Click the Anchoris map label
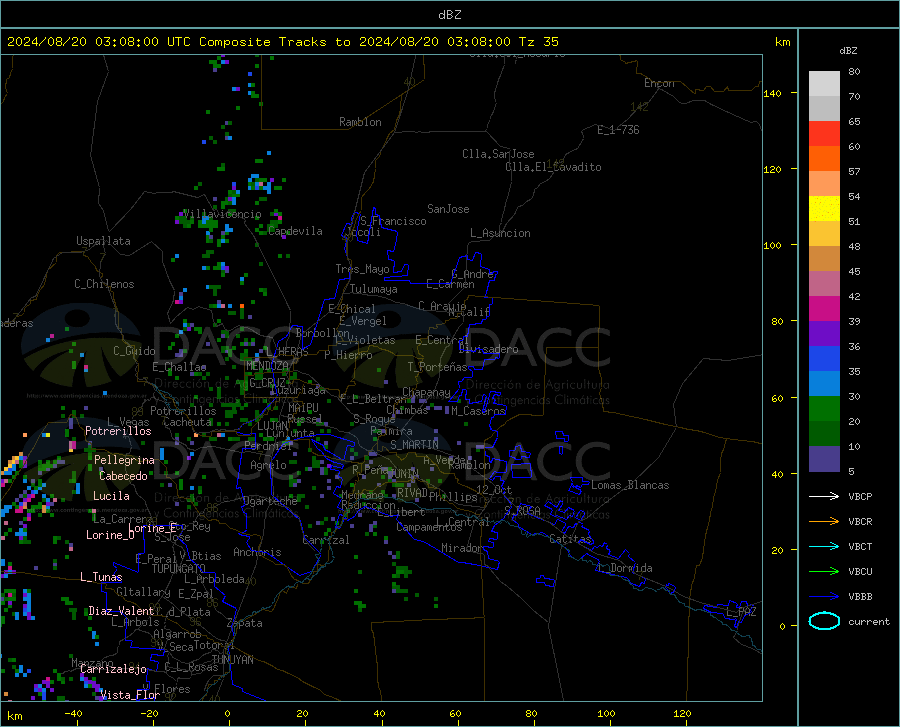 [x=257, y=552]
